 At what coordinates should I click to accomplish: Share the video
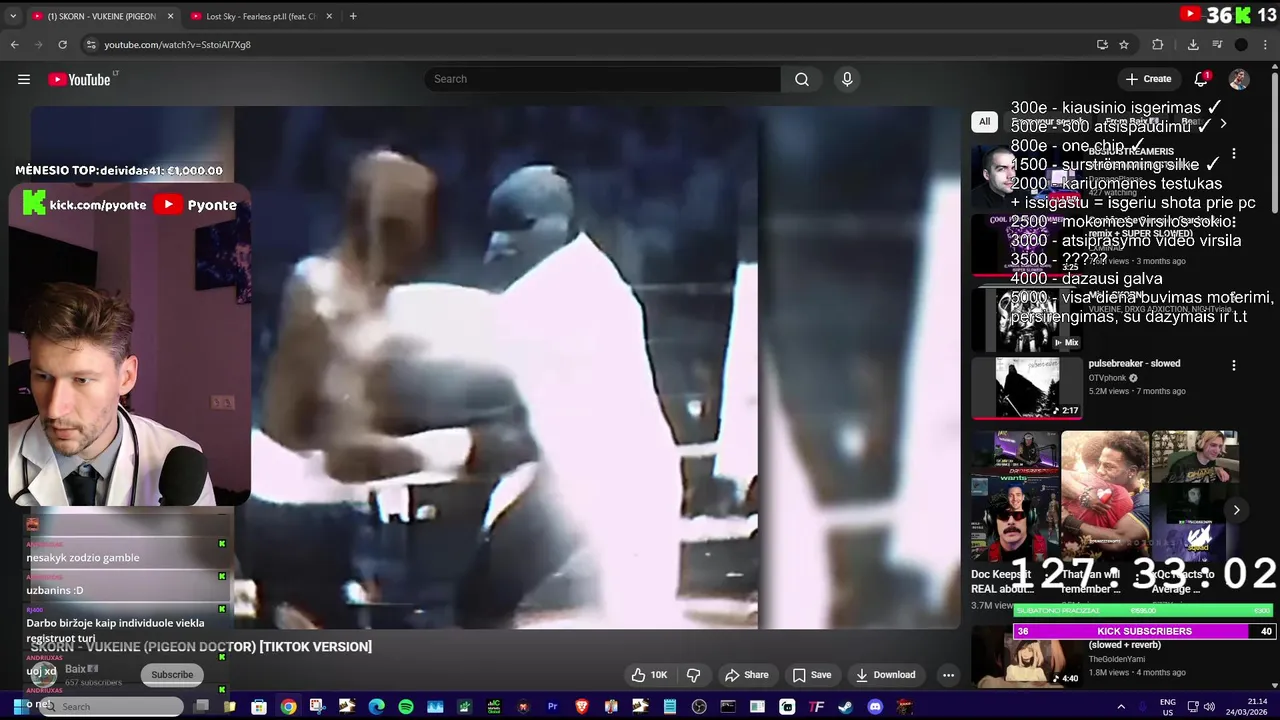747,675
